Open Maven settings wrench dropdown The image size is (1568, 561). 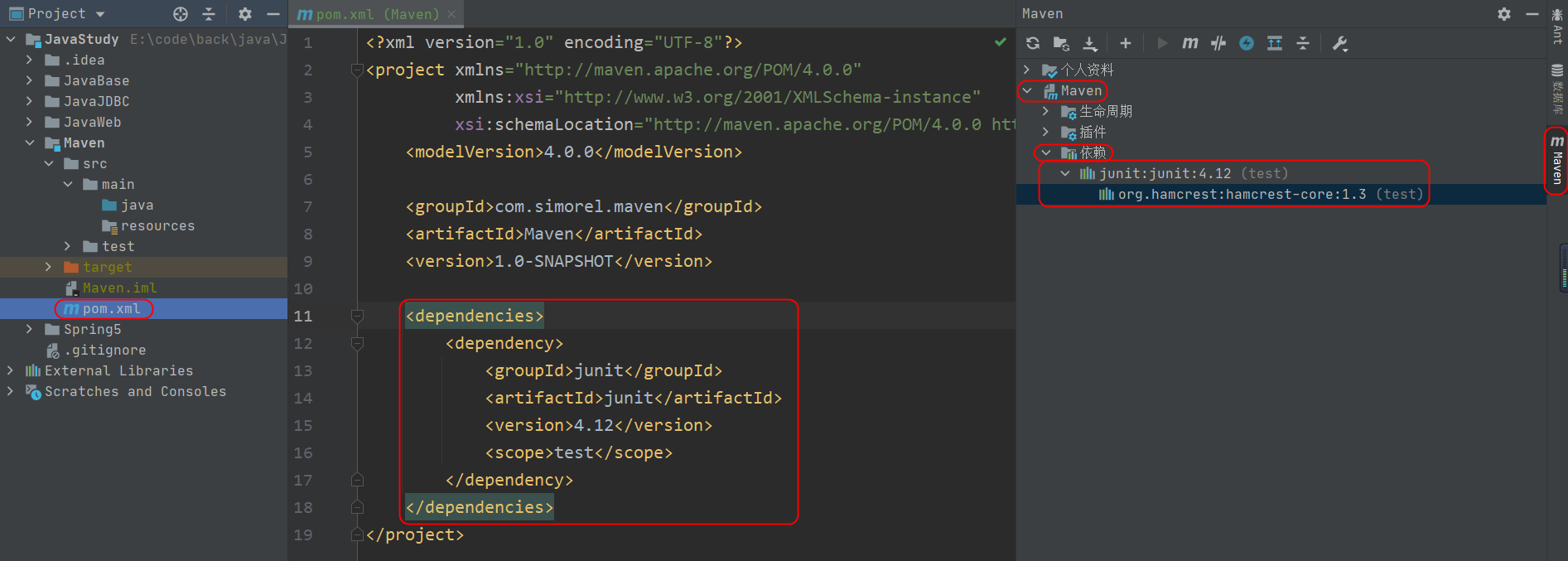1340,43
